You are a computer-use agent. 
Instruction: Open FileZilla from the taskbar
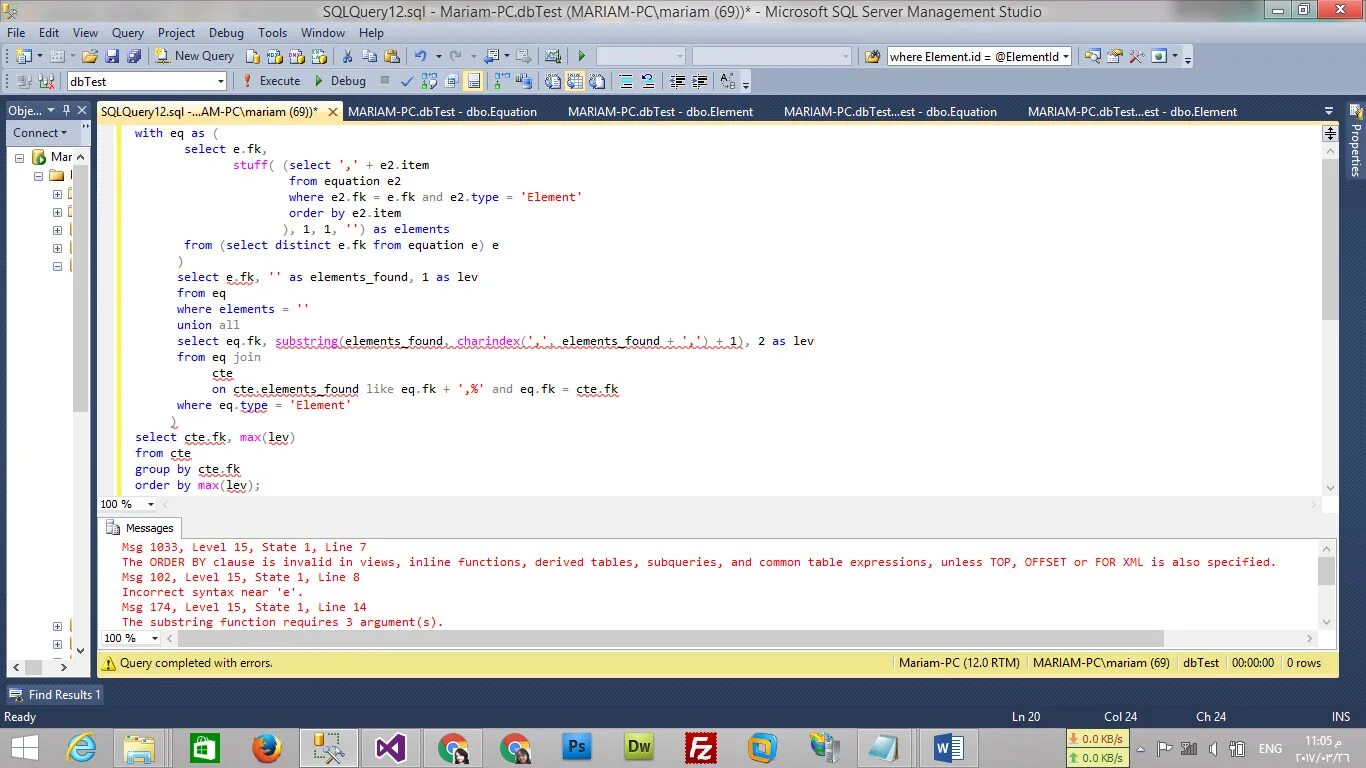(701, 747)
